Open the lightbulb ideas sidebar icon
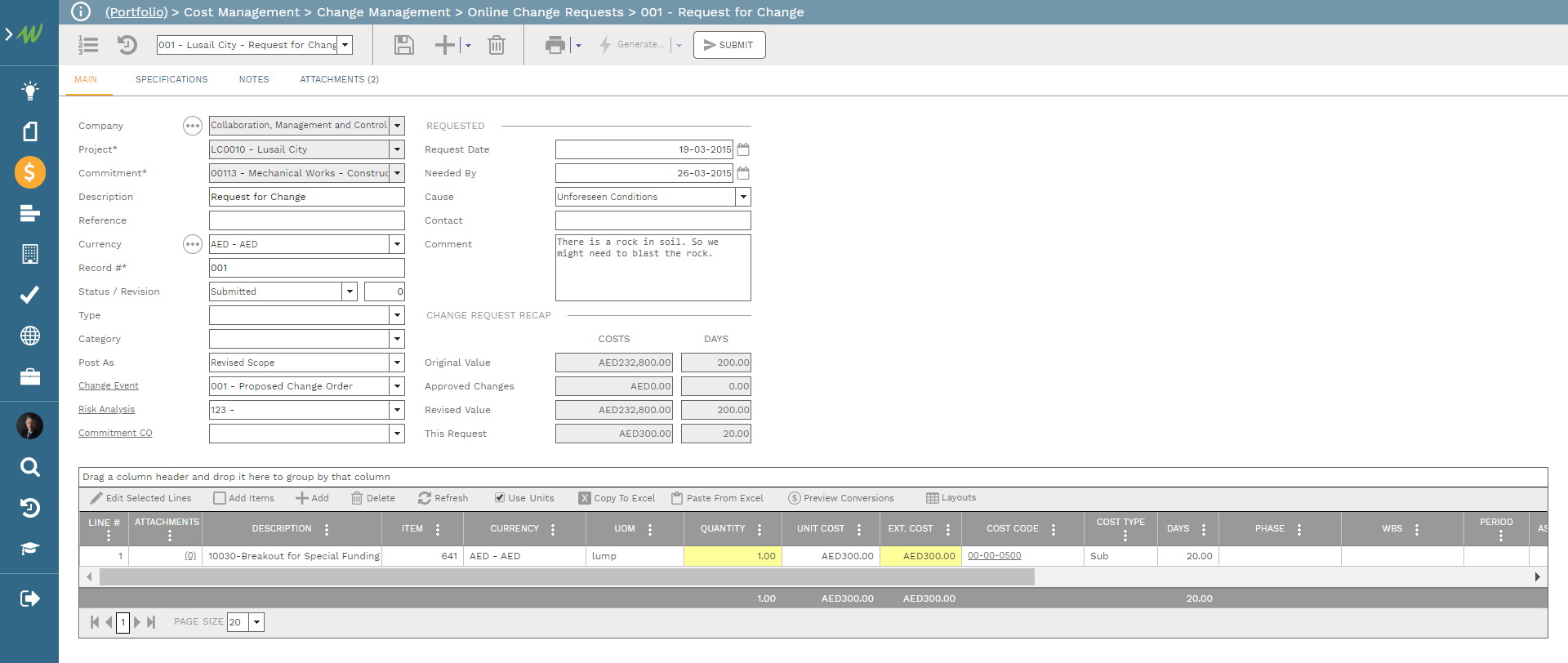Screen dimensions: 1568x663 (30, 91)
